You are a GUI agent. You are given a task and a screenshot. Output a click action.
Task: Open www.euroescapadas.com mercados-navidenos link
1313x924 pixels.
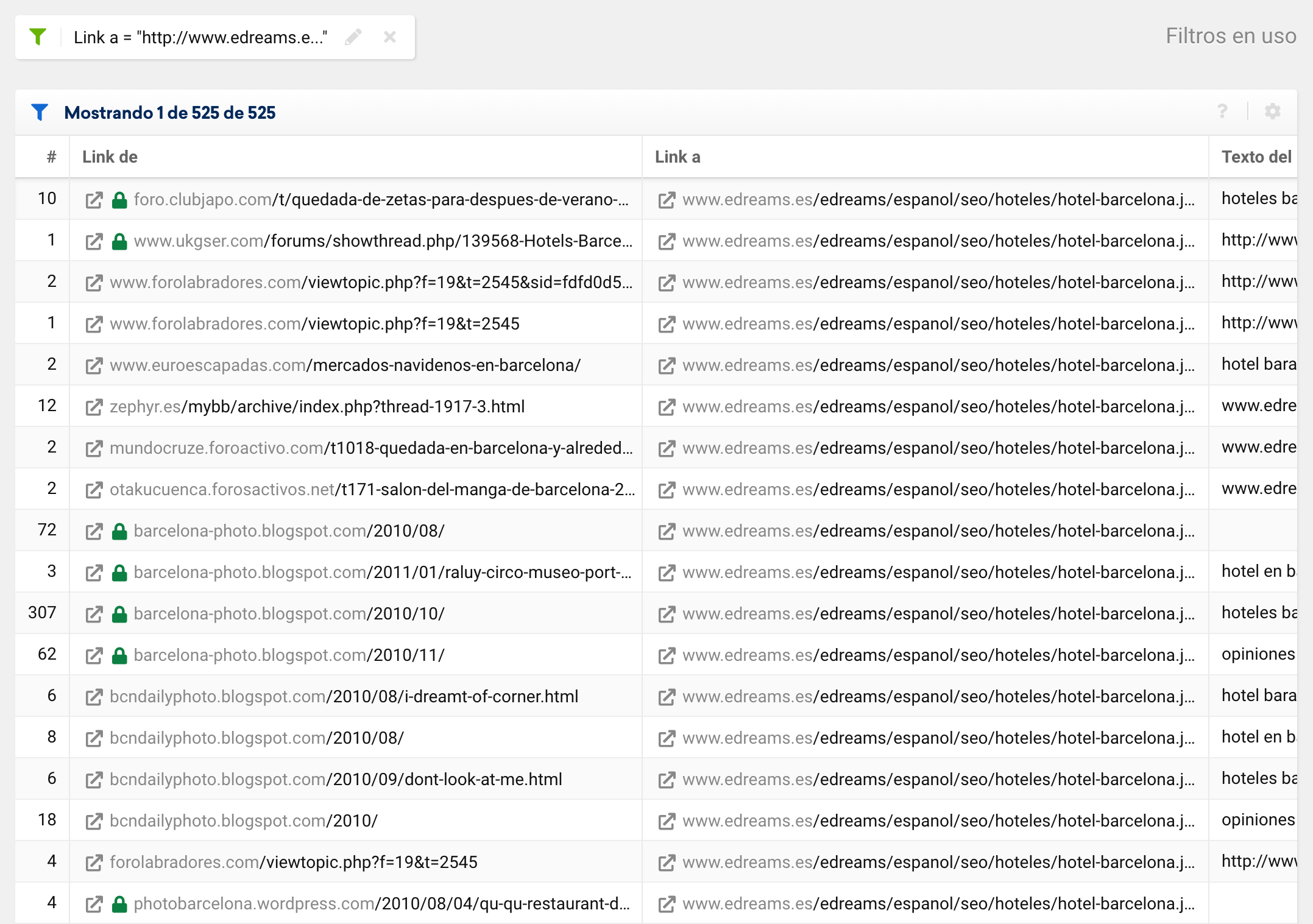click(x=345, y=365)
